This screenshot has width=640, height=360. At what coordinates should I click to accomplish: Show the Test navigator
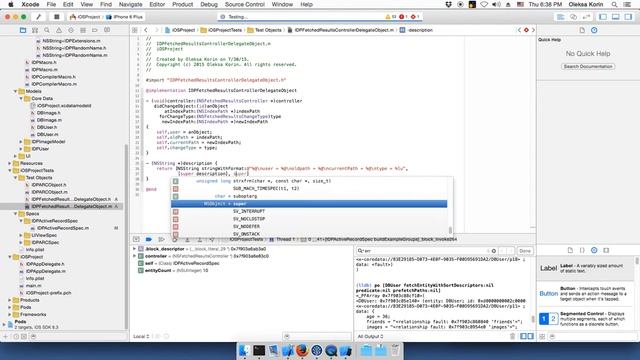point(71,30)
